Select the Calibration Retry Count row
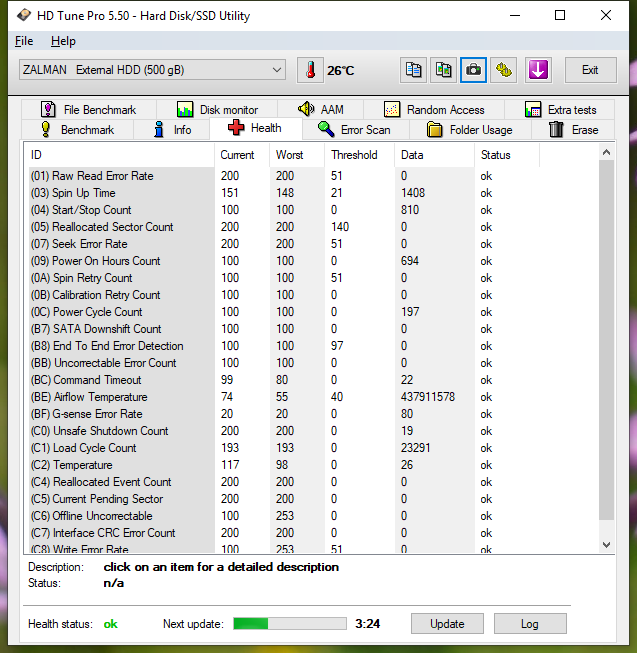Screen dimensions: 637x653 click(283, 295)
